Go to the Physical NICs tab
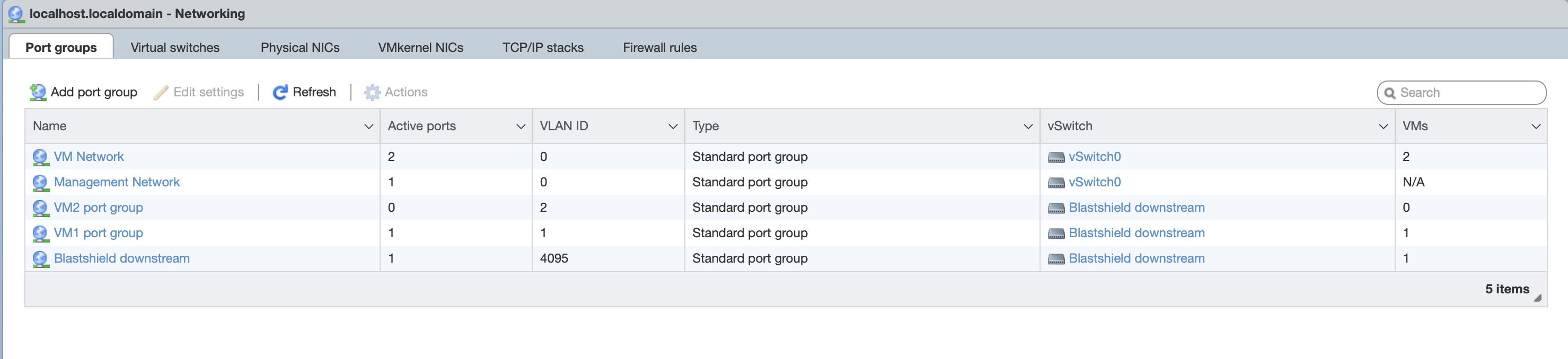This screenshot has height=359, width=1568. [x=299, y=48]
